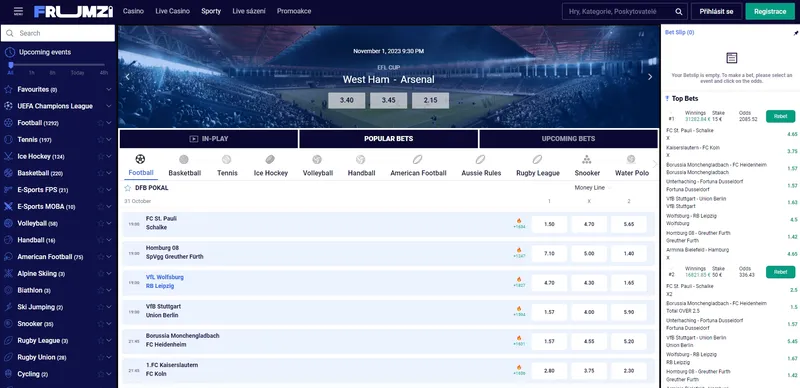800x388 pixels.
Task: Select the Basketball sport tab
Action: 184,165
